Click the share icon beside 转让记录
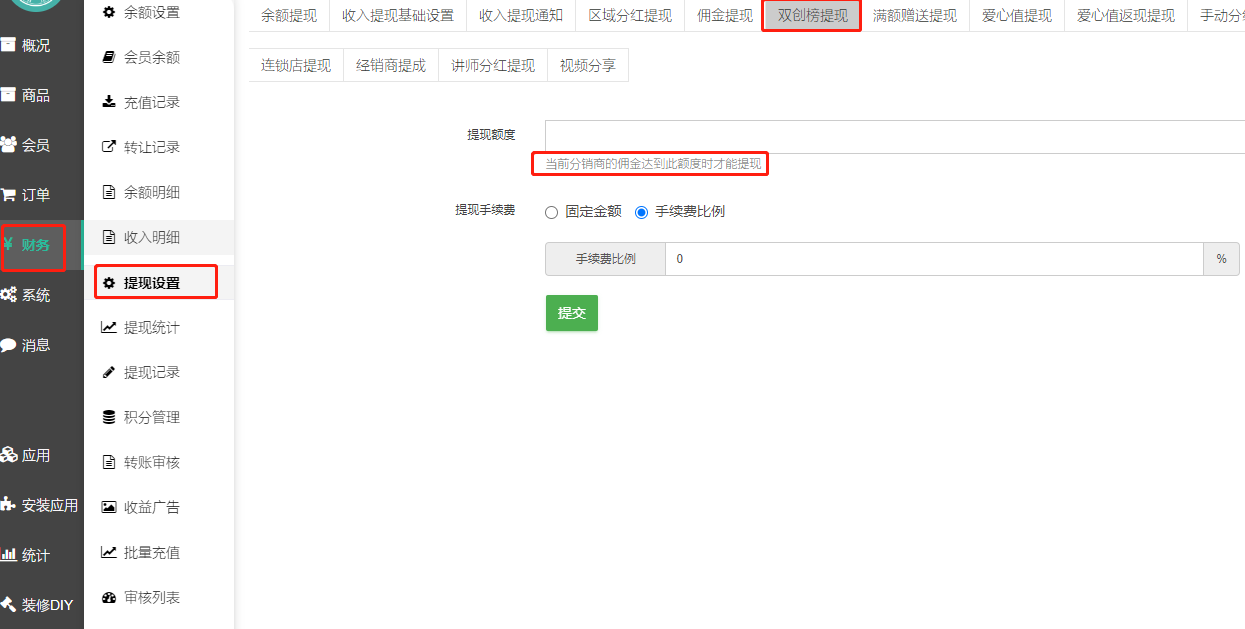Viewport: 1245px width, 629px height. [109, 147]
